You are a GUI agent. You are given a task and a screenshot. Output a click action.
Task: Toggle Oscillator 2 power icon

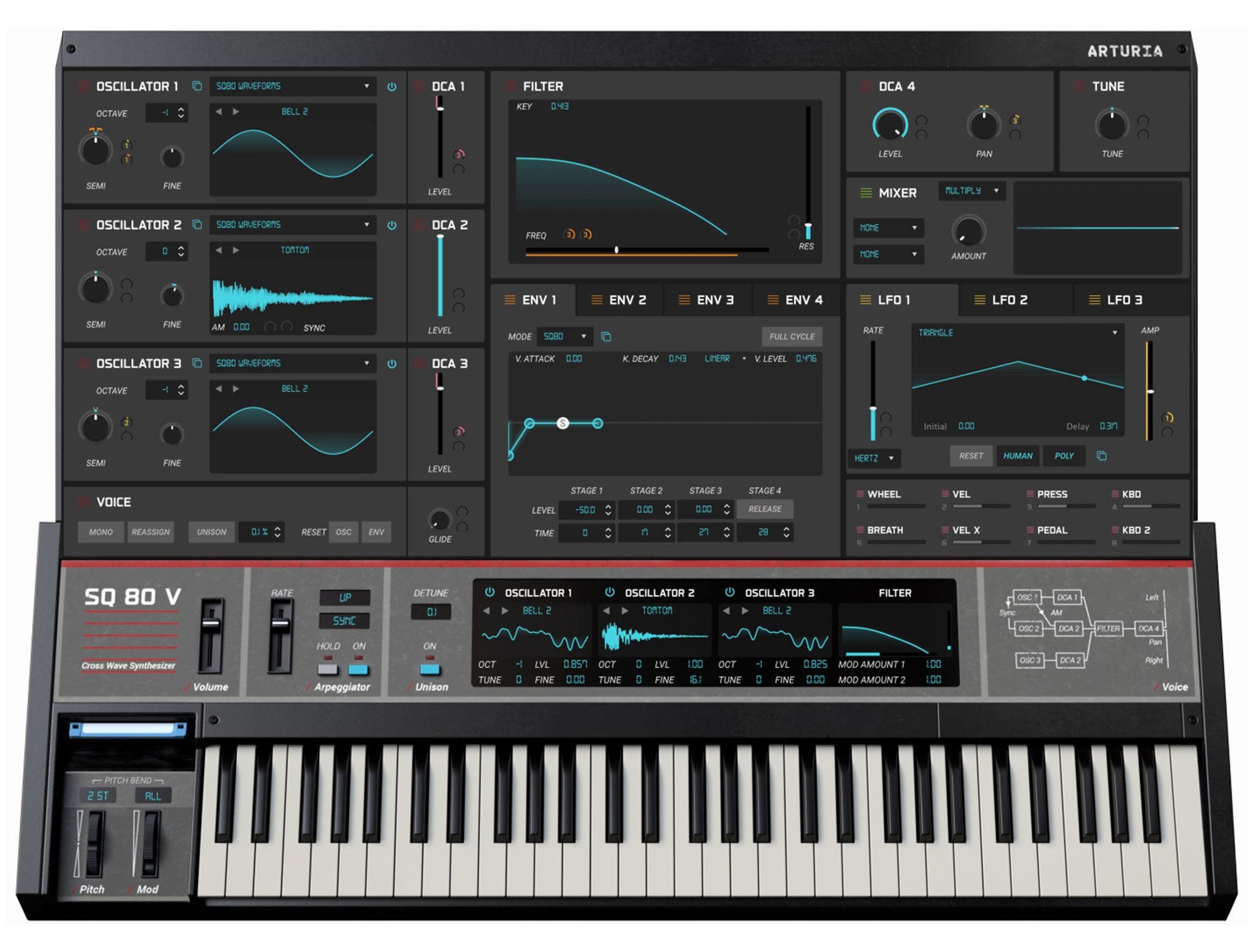click(392, 225)
